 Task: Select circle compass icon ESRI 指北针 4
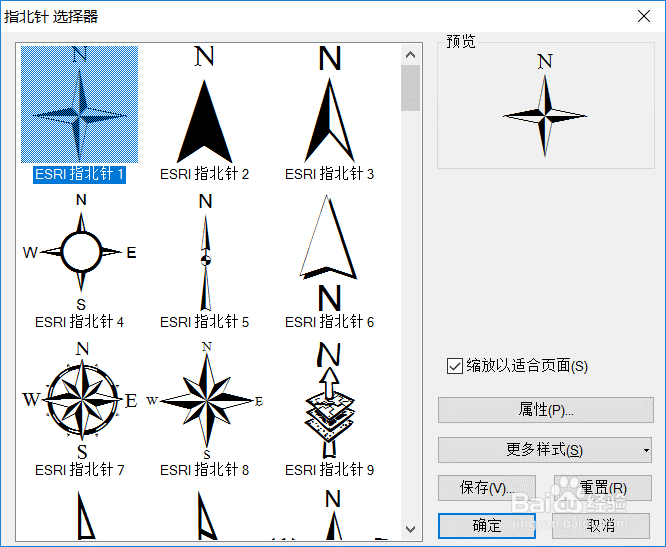(79, 252)
